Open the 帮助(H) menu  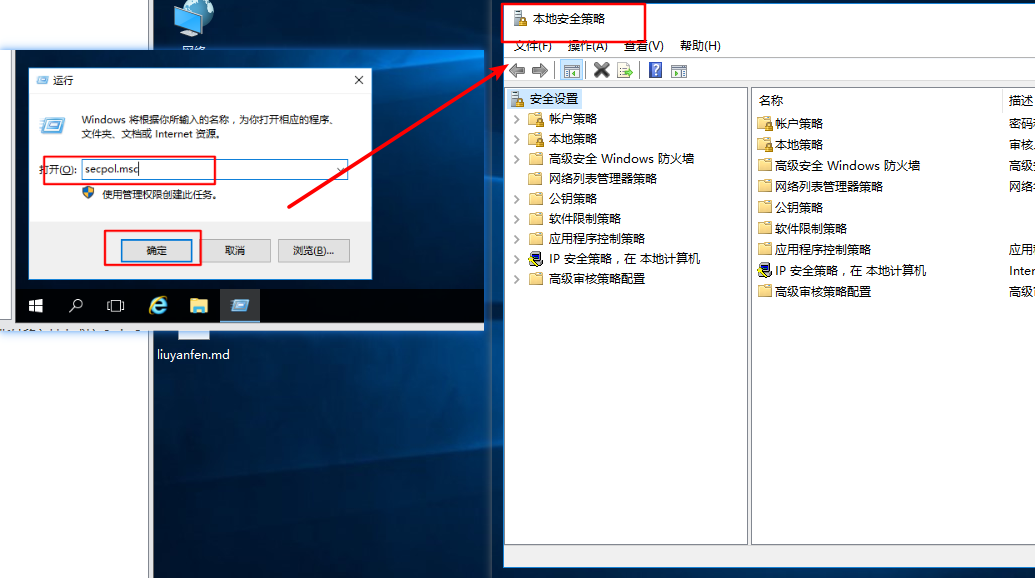point(700,46)
